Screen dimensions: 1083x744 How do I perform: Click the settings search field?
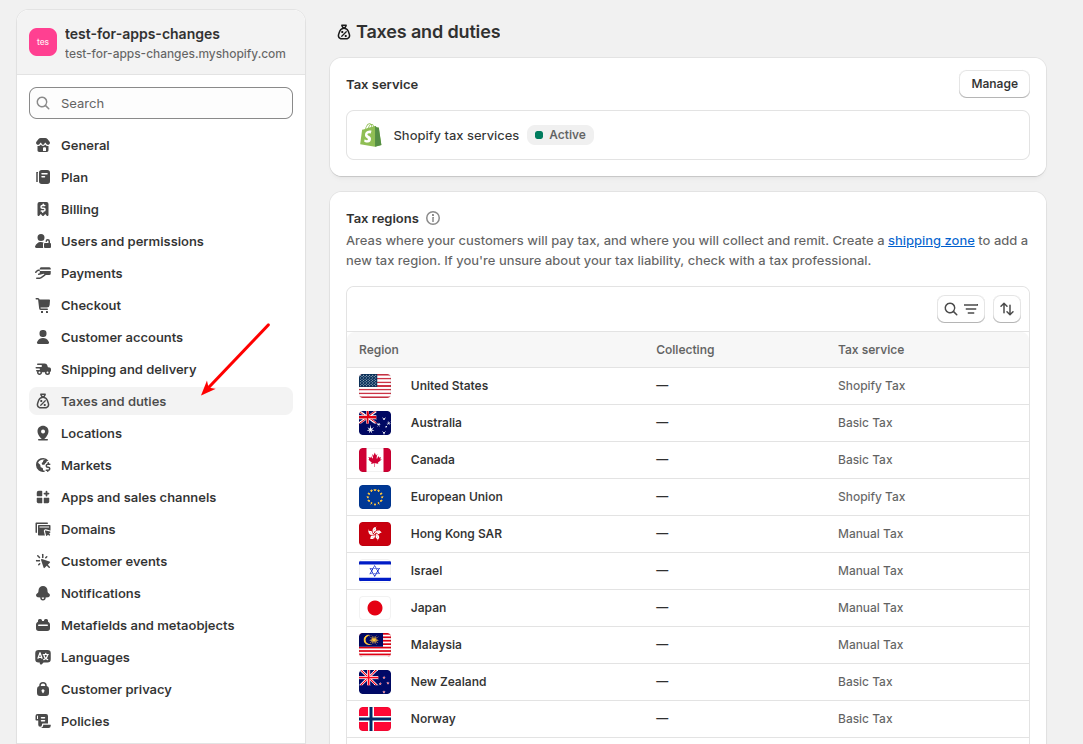coord(160,103)
